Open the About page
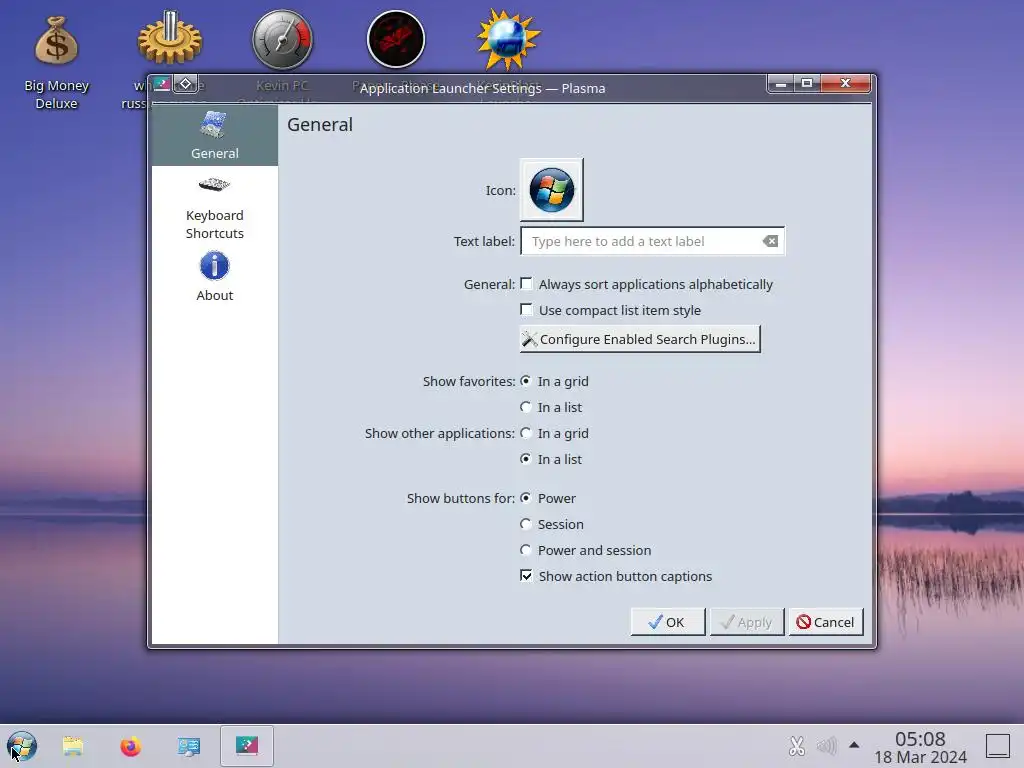The width and height of the screenshot is (1024, 768). (214, 277)
